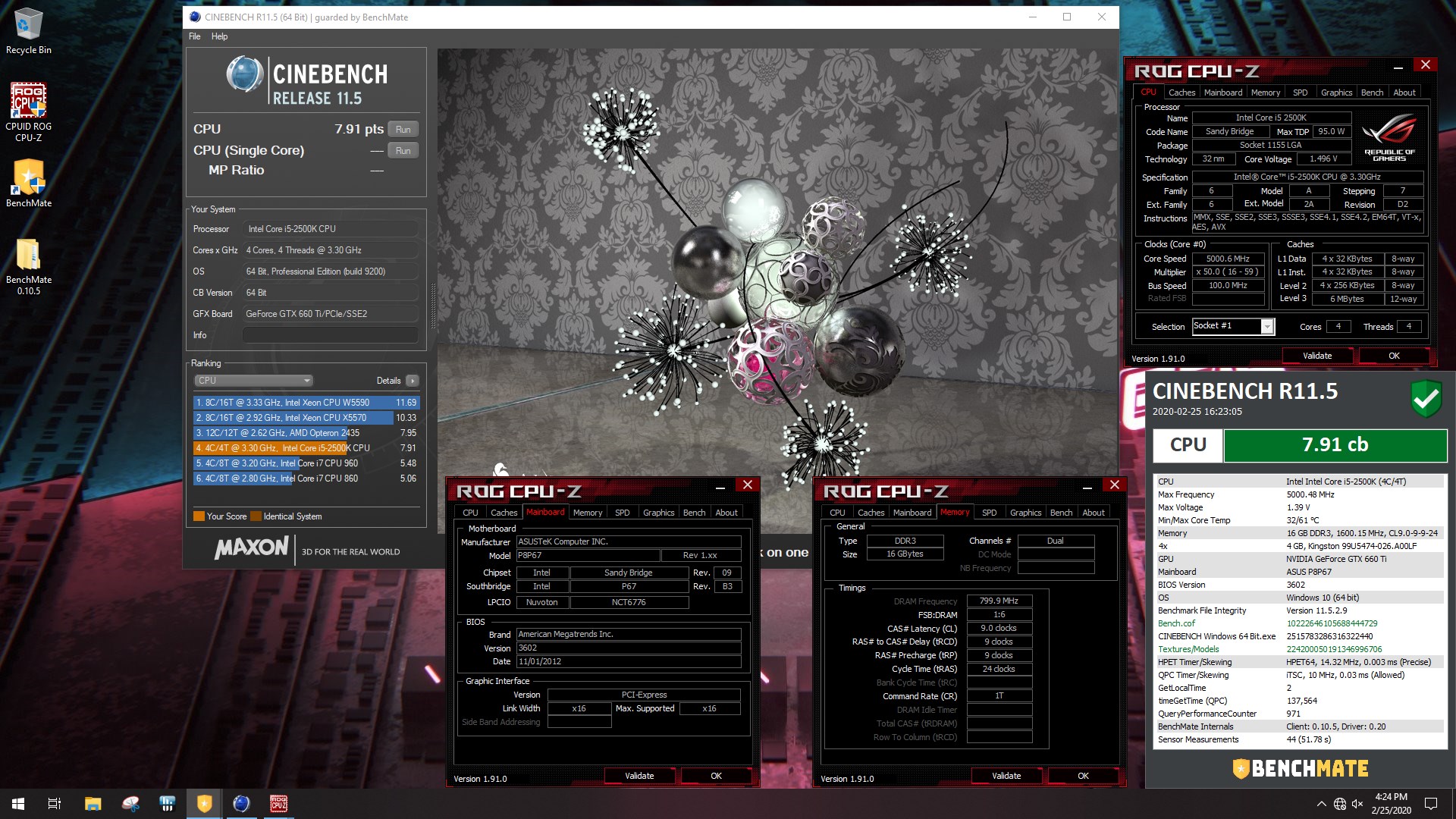Image resolution: width=1456 pixels, height=819 pixels.
Task: Click the green 7.91 cb score bar
Action: [x=1335, y=445]
